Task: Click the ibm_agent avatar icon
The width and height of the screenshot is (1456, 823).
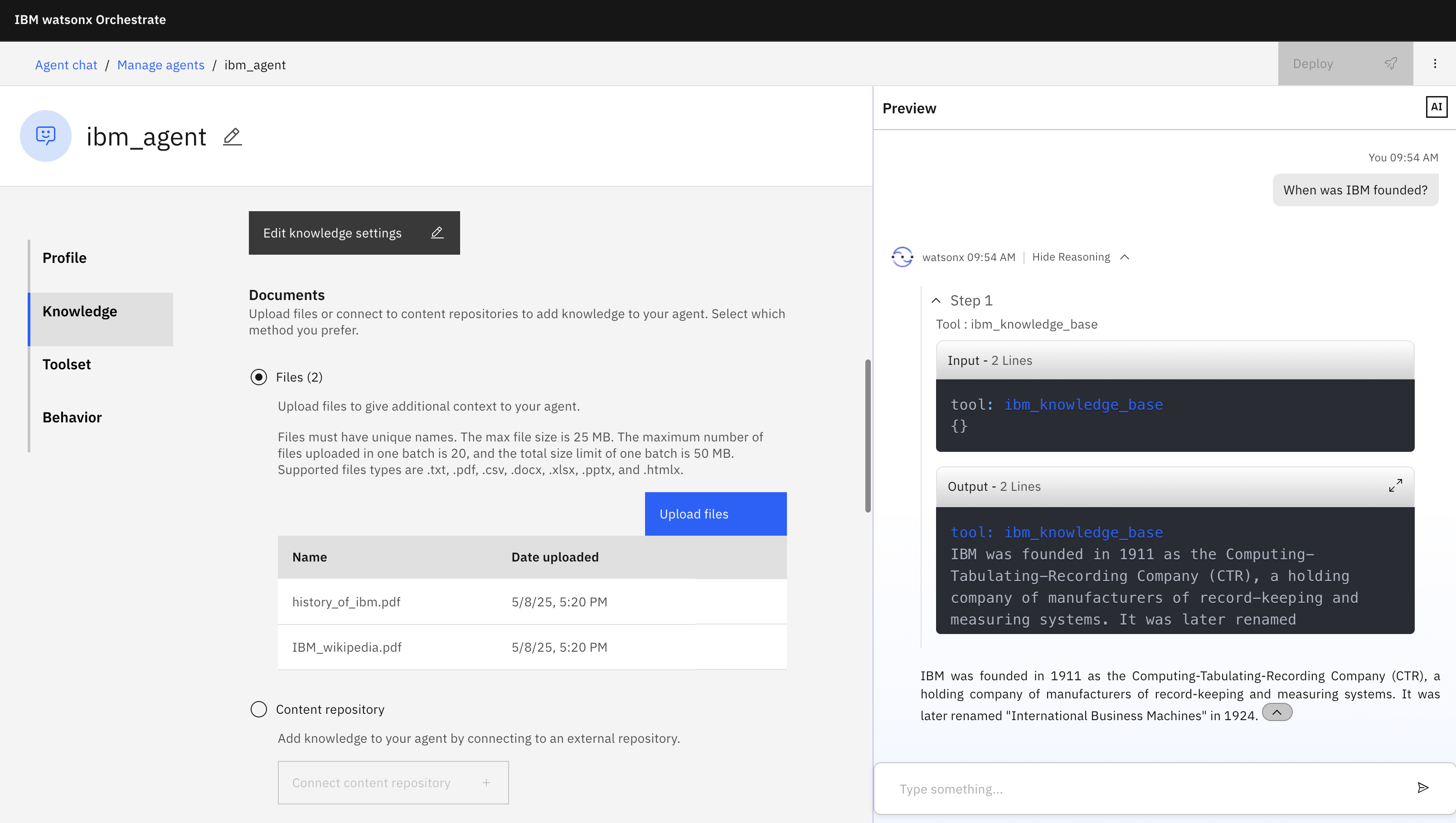Action: click(x=45, y=136)
